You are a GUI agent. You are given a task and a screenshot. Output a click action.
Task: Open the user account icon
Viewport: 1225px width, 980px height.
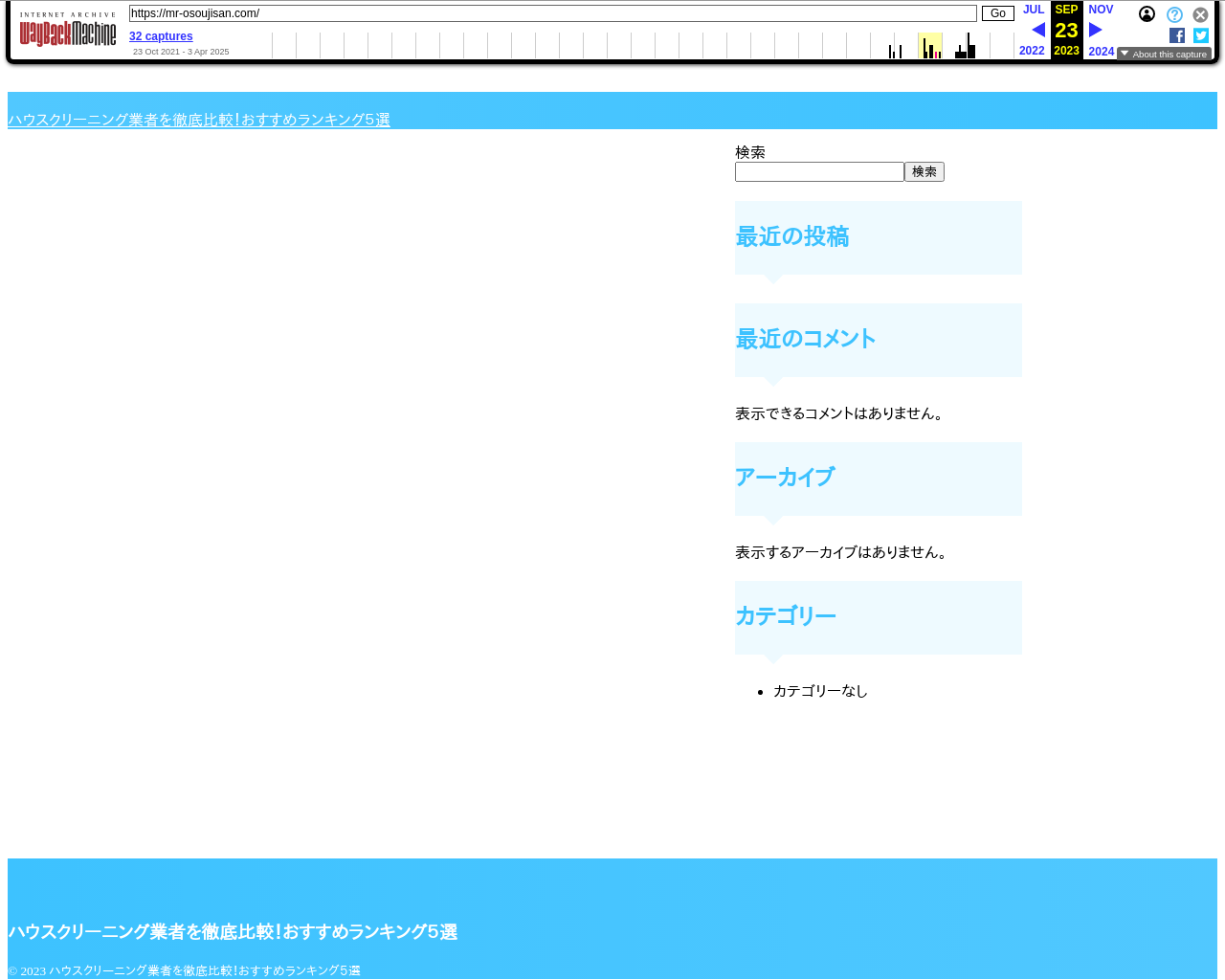pos(1147,14)
